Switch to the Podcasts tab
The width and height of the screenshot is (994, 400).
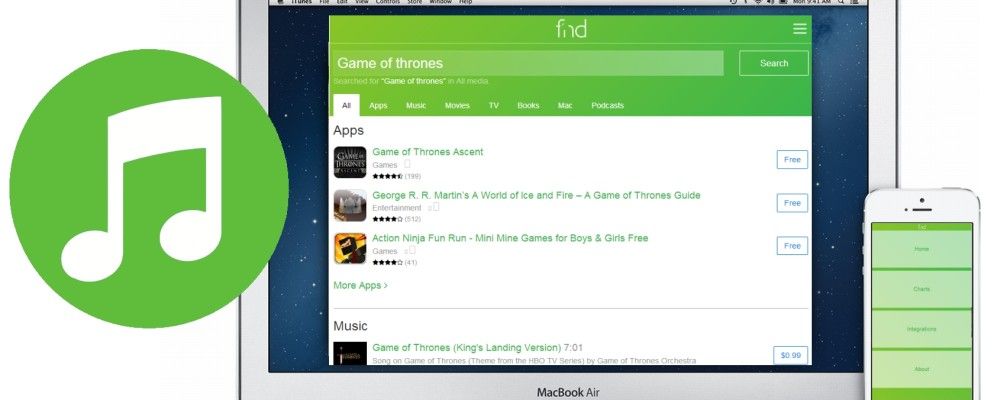[607, 105]
